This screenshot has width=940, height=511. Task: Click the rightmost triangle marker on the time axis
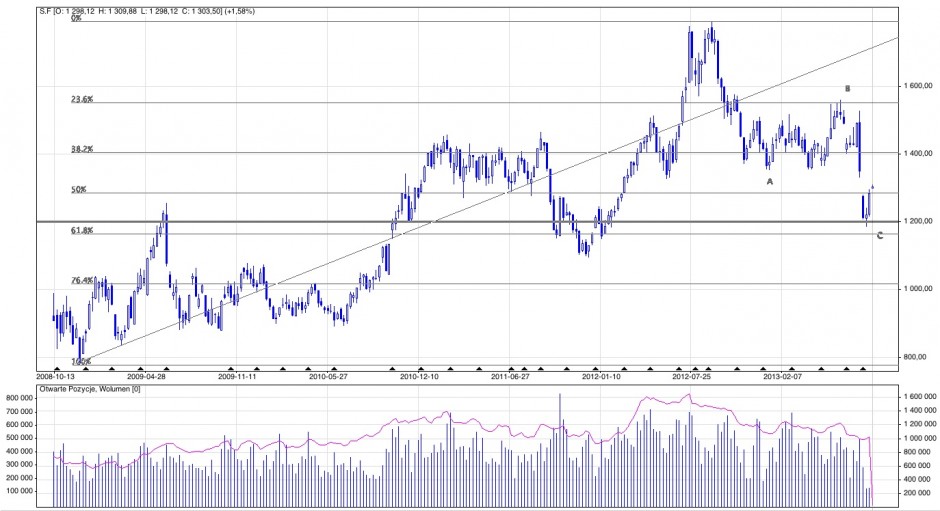coord(862,369)
